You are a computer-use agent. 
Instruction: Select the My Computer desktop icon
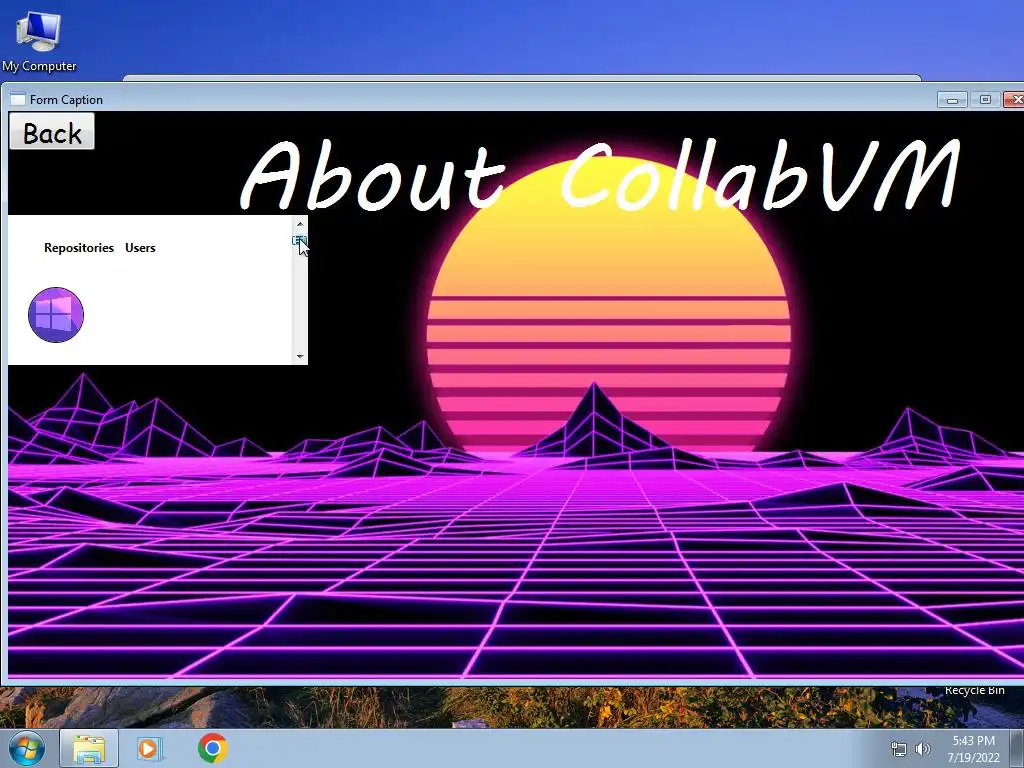[x=39, y=40]
